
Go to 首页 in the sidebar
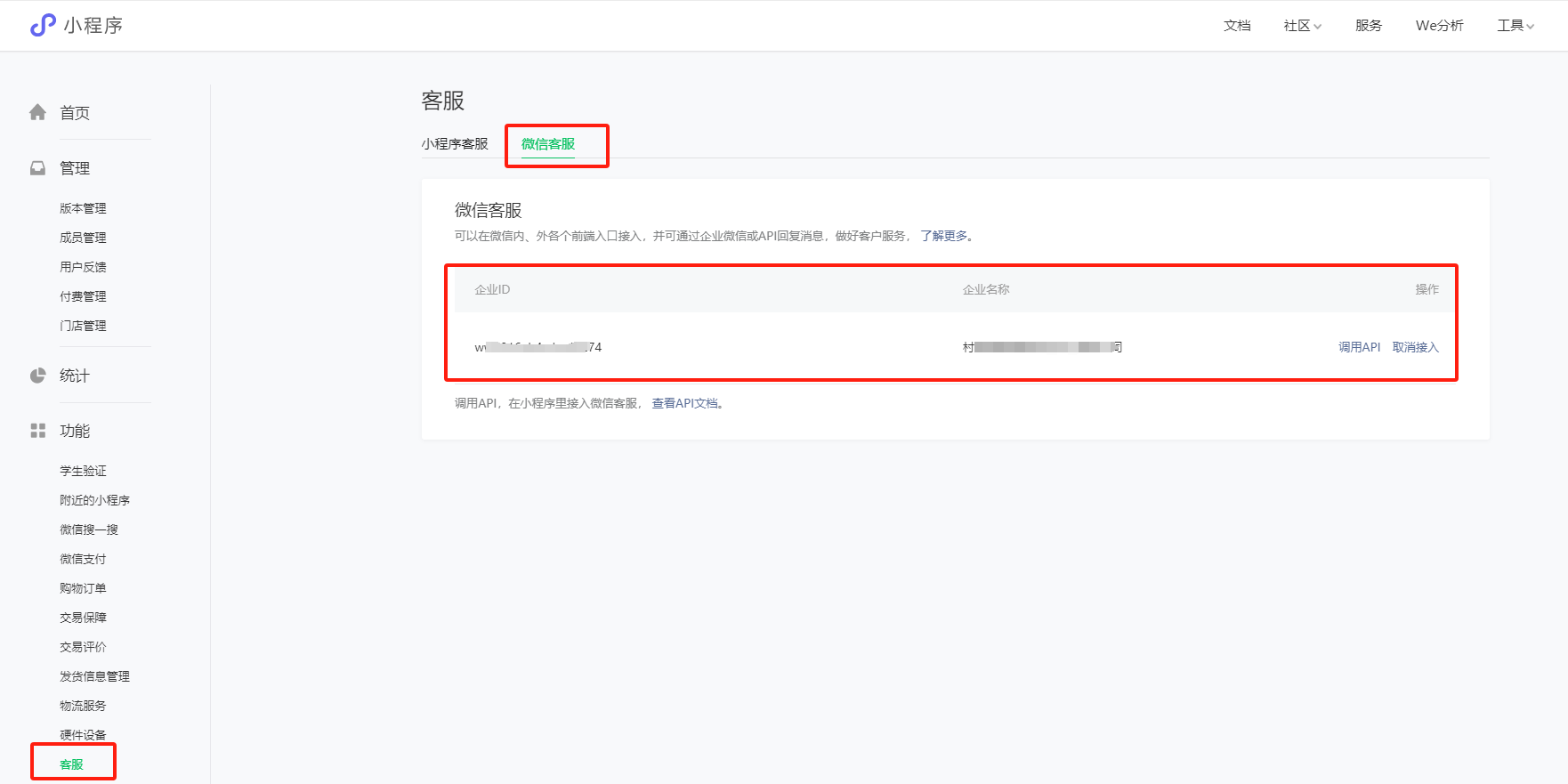75,113
